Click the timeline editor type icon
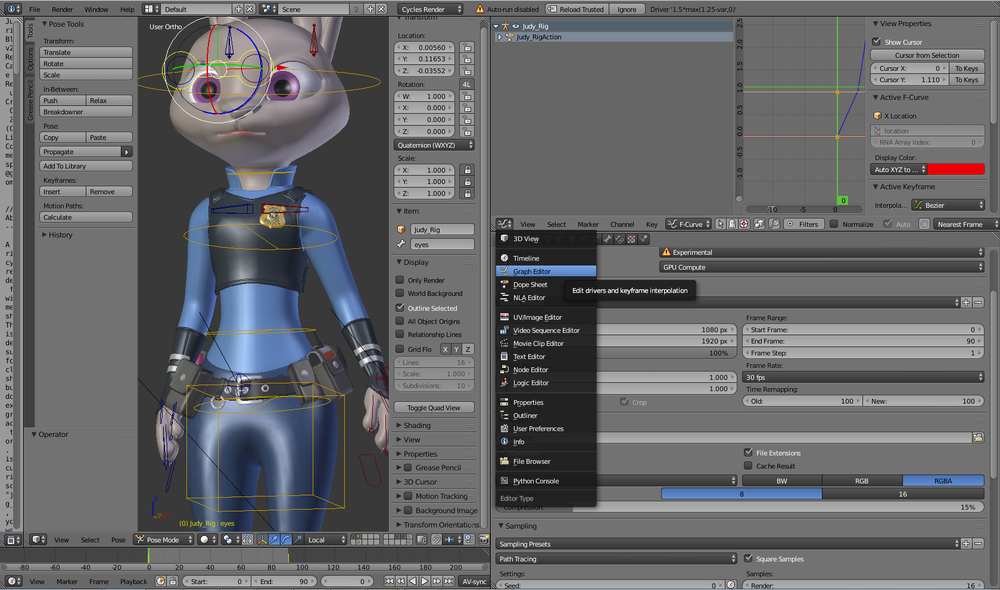The height and width of the screenshot is (590, 1000). [11, 581]
